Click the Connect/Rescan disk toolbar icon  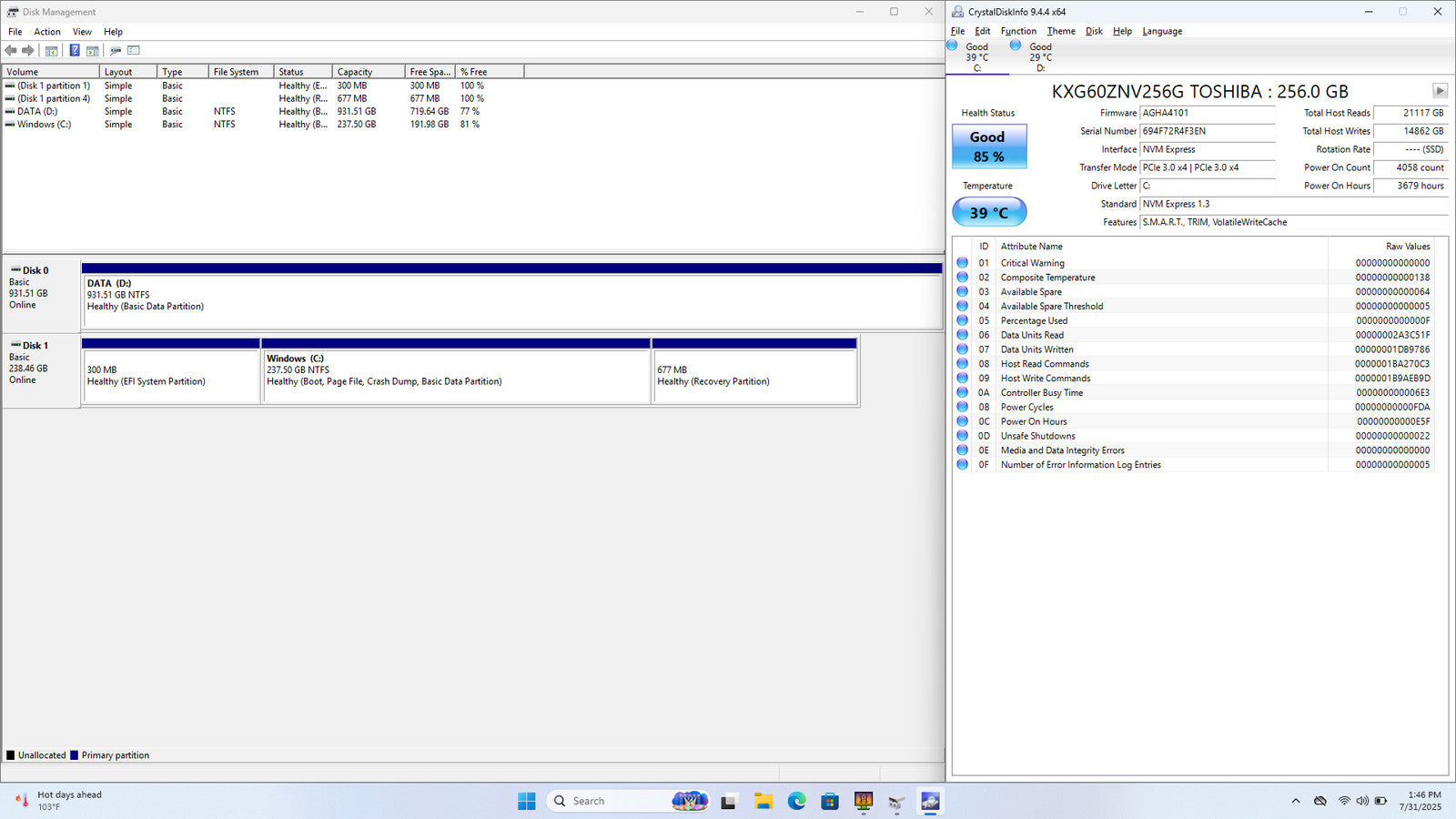coord(116,51)
